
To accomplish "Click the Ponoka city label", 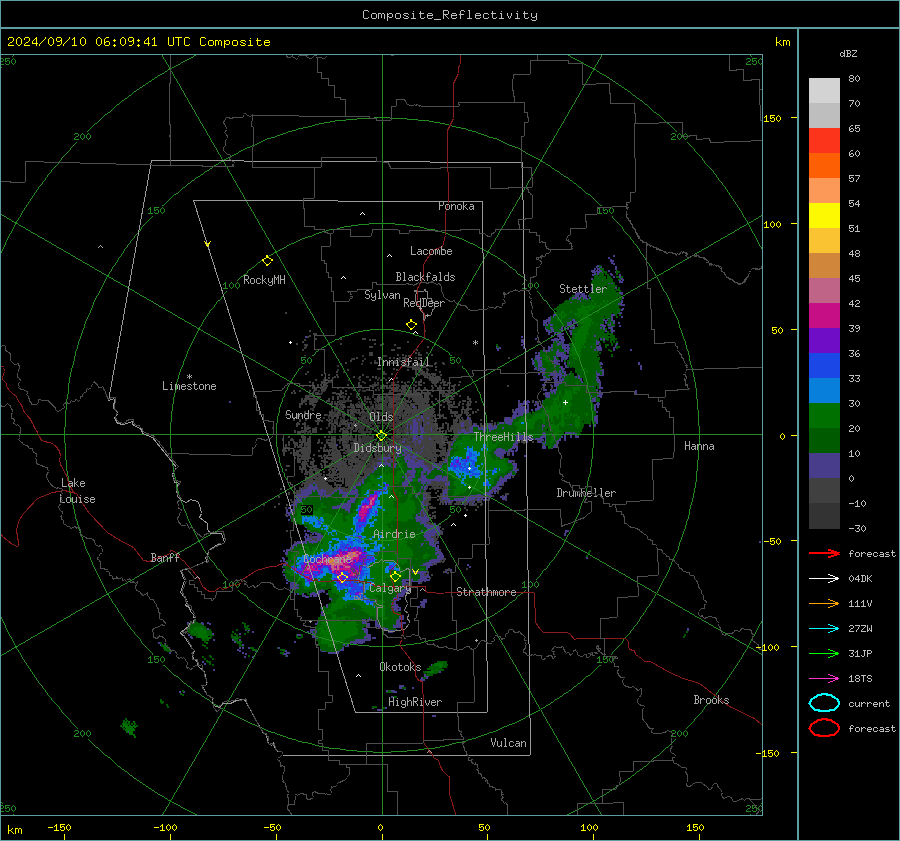I will (456, 206).
